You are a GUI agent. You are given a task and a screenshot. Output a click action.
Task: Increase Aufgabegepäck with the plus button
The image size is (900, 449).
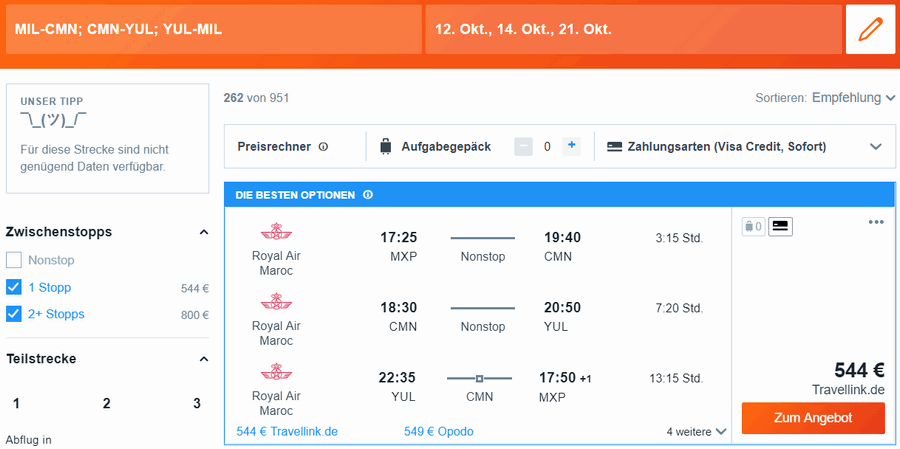coord(571,146)
